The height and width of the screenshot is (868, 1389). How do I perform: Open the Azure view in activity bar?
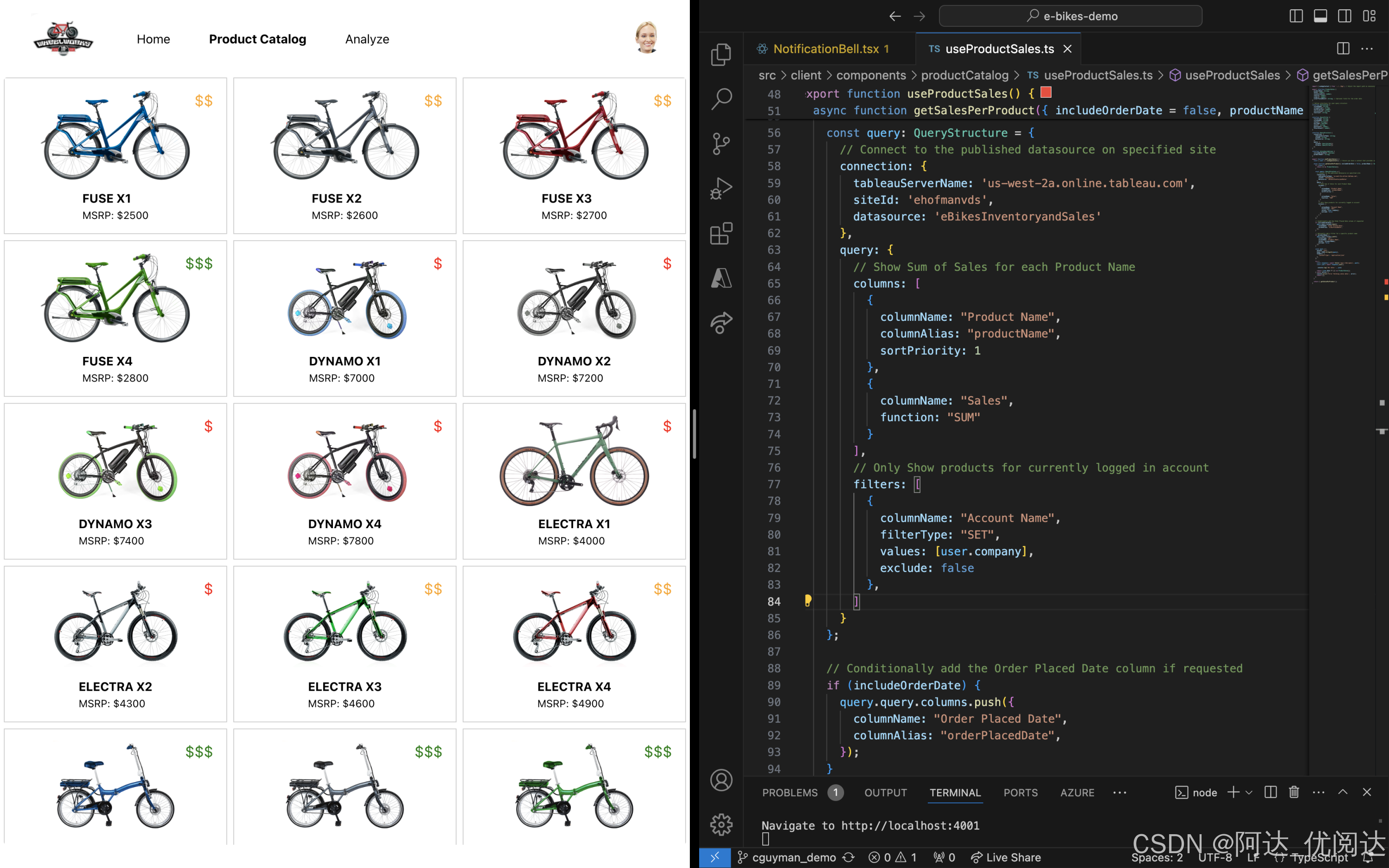click(721, 278)
